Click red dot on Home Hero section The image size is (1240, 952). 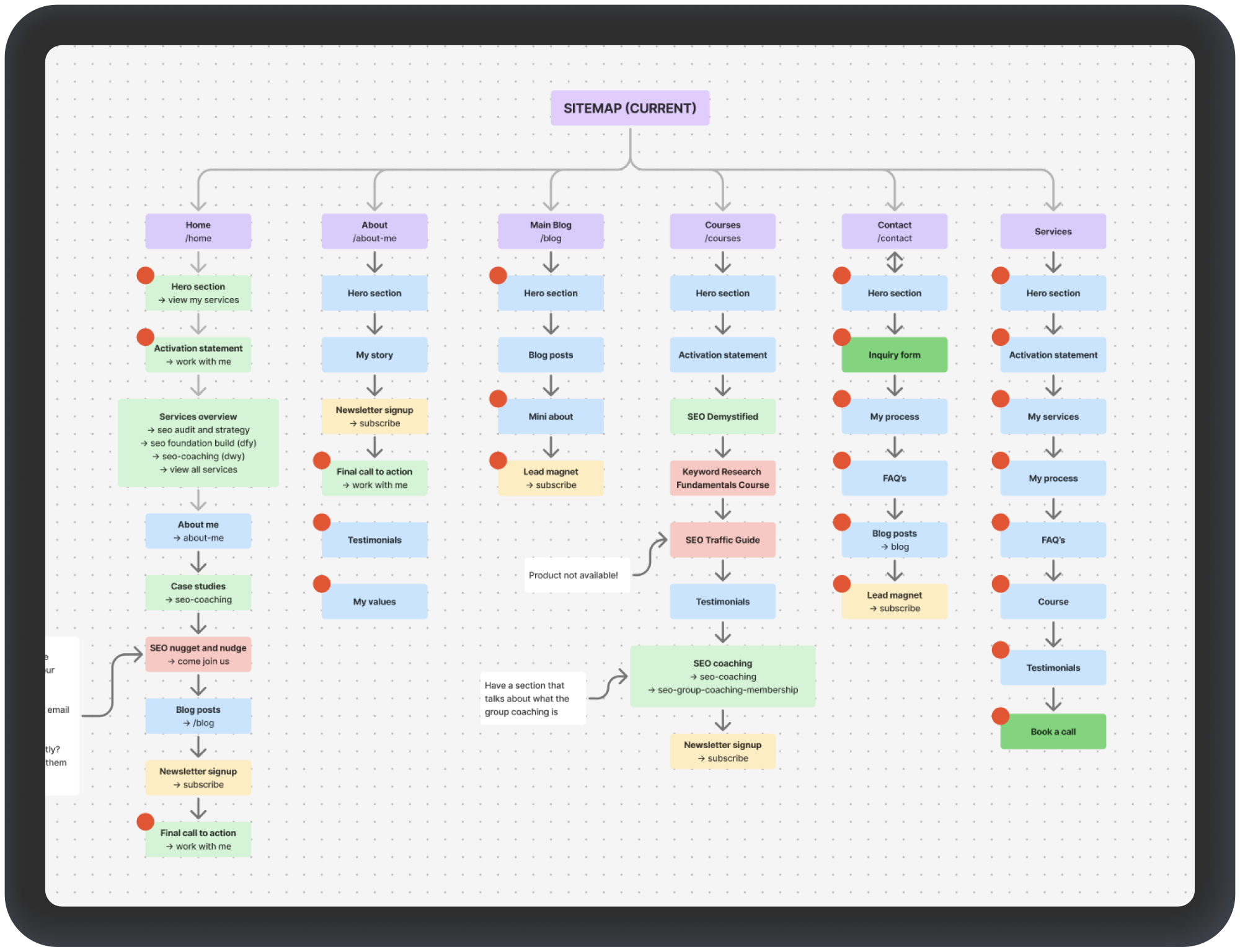[146, 276]
